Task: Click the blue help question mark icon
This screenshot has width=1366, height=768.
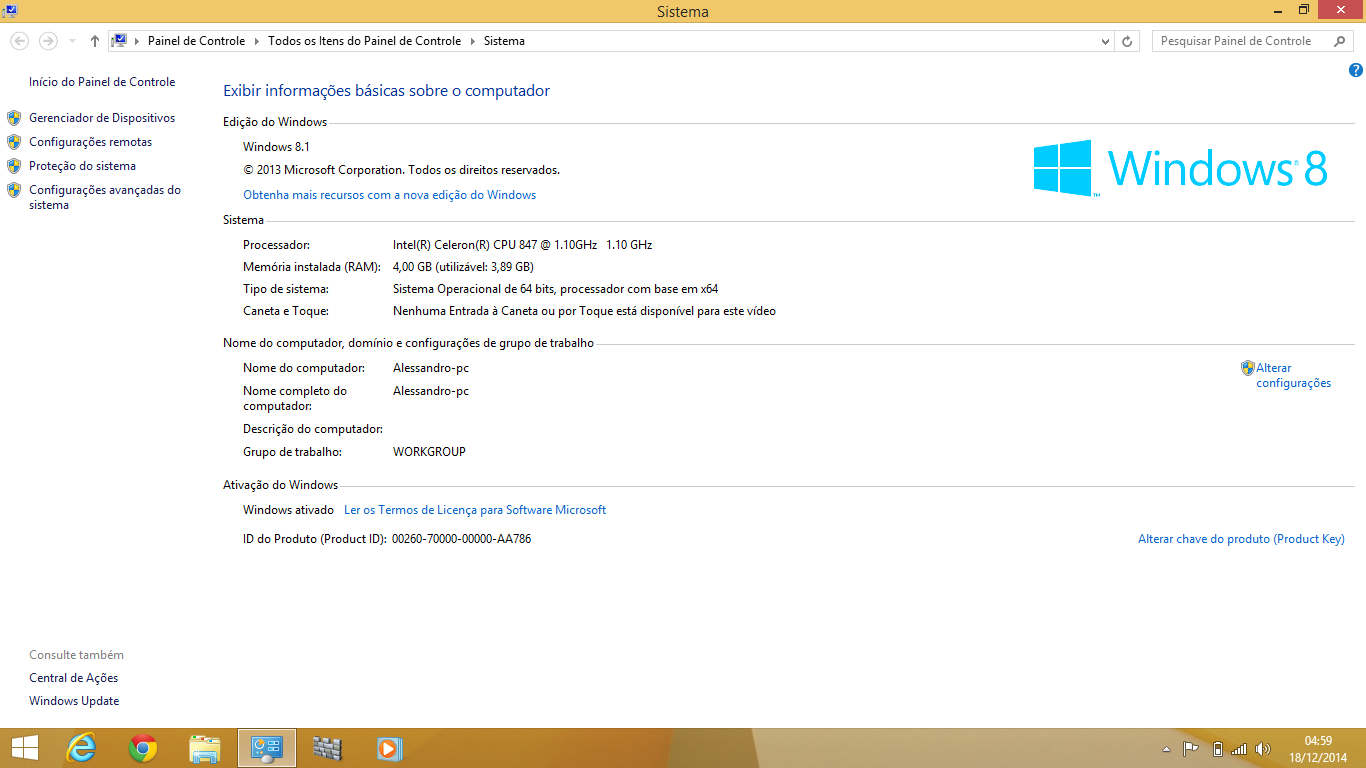Action: [1355, 70]
